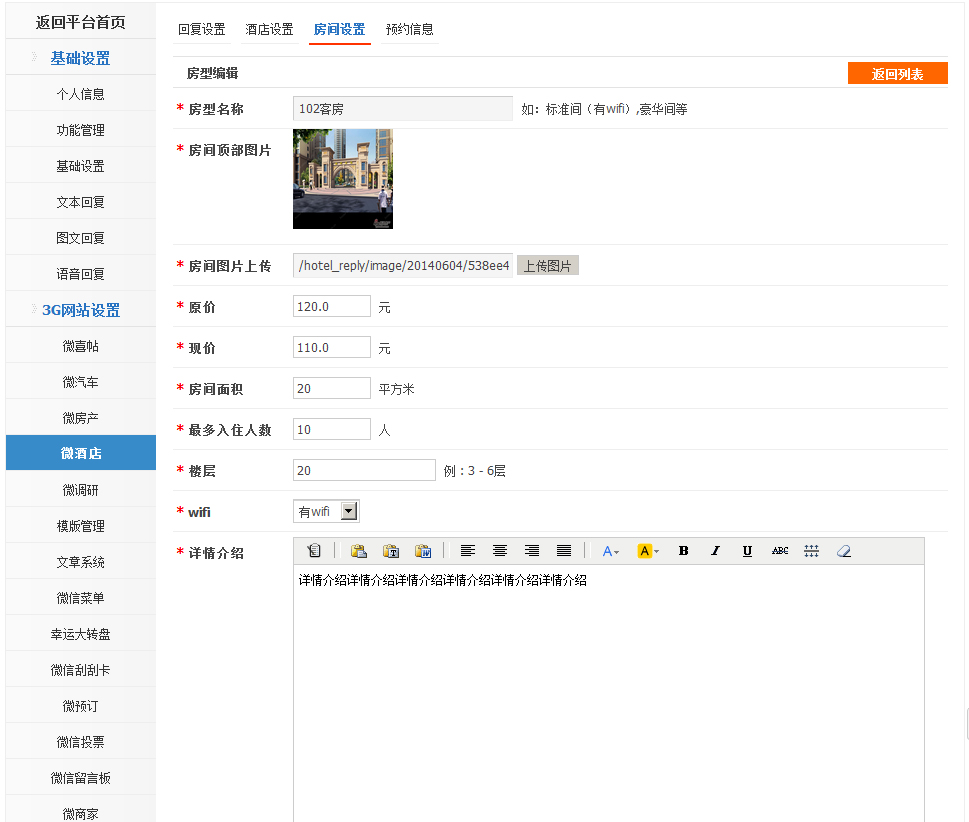Open 微信菜单 in the sidebar
969x822 pixels.
click(80, 598)
